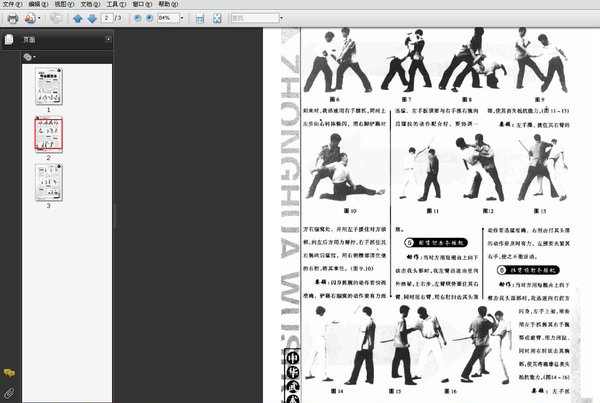Image resolution: width=600 pixels, height=403 pixels.
Task: Open the 文件 menu
Action: point(12,4)
